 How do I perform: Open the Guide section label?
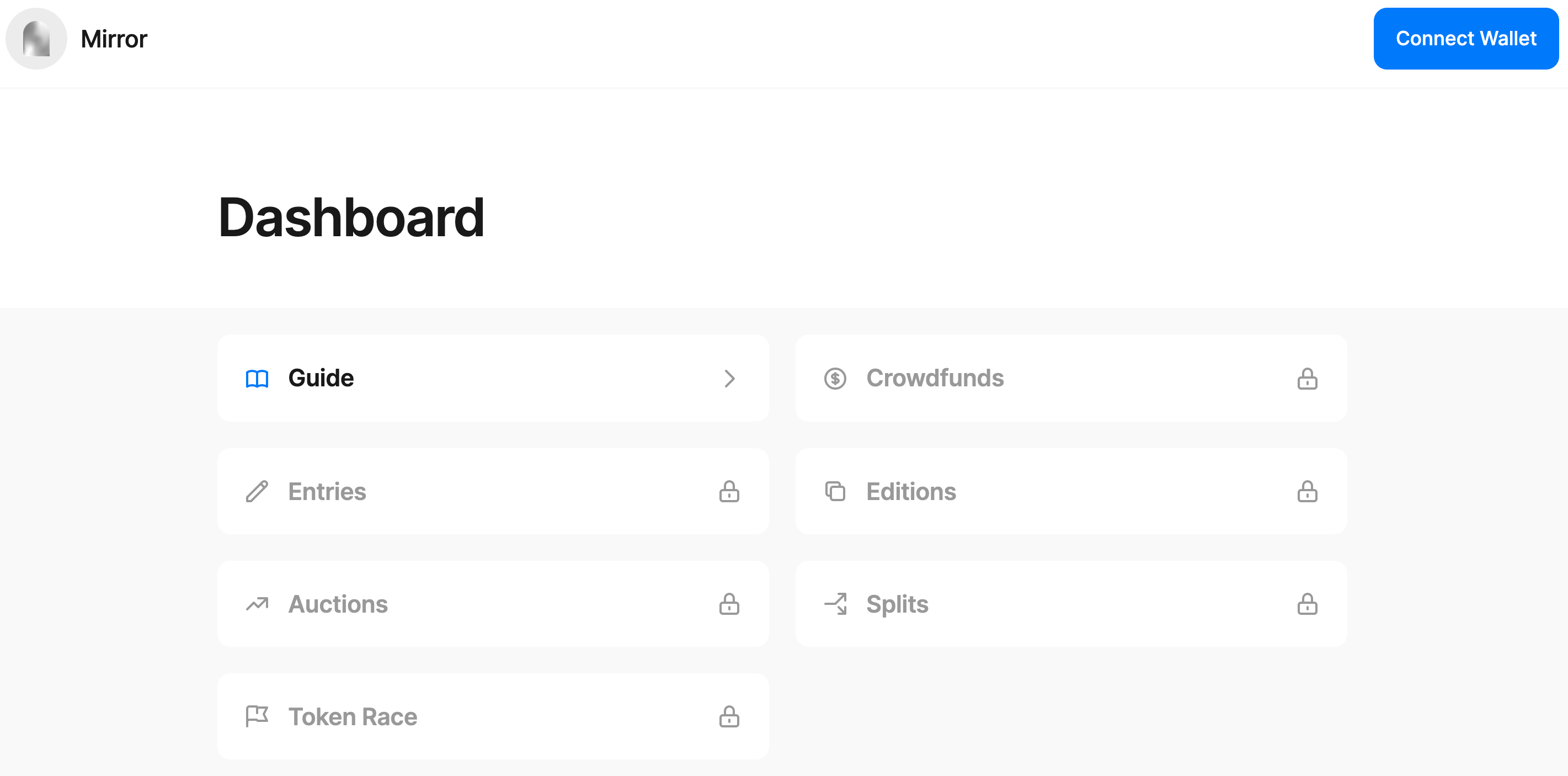(321, 378)
